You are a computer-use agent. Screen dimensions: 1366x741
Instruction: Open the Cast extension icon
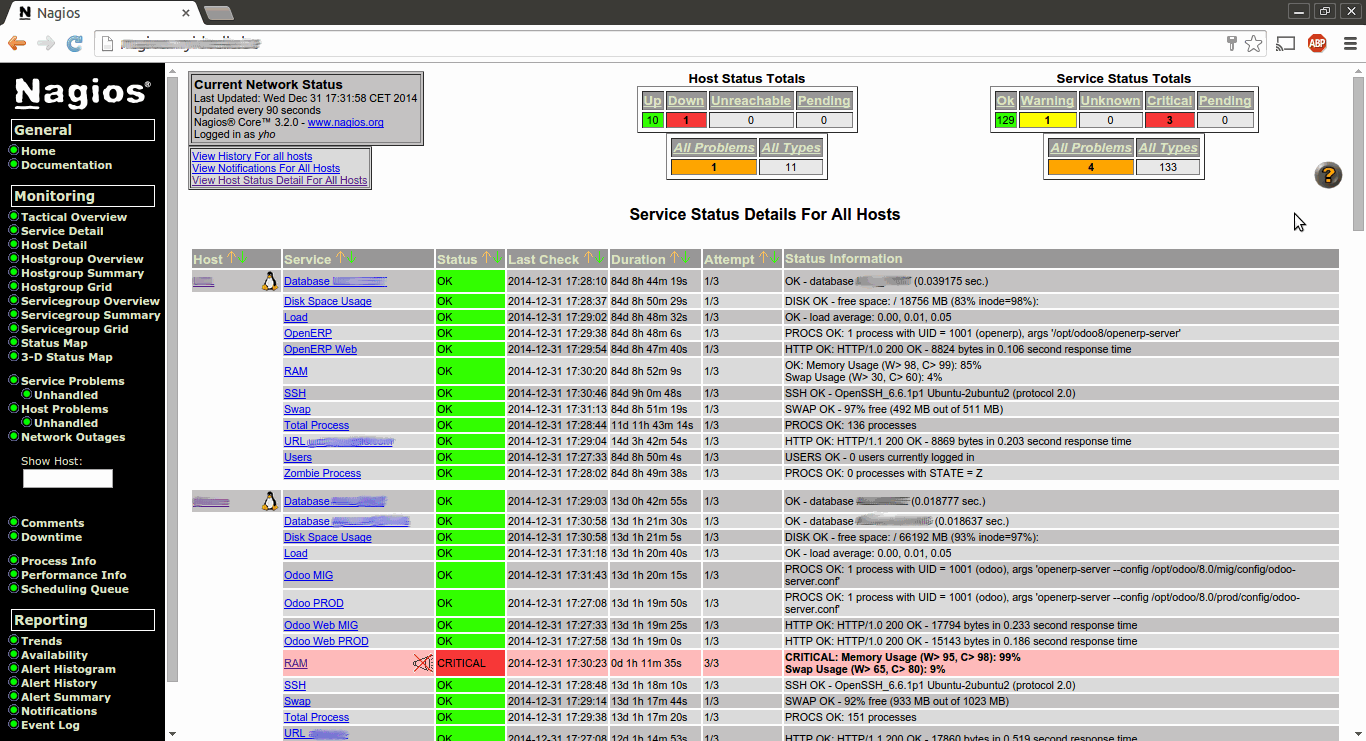coord(1286,43)
